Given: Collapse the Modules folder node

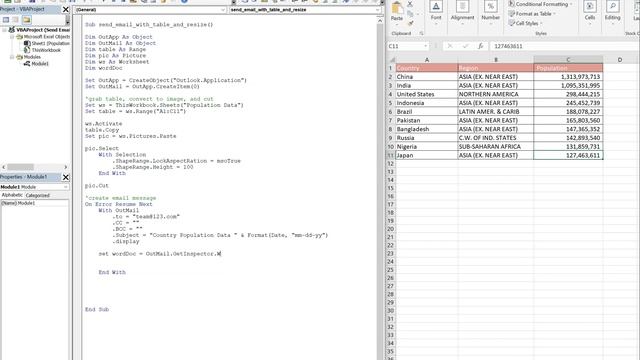Looking at the screenshot, I should (12, 57).
